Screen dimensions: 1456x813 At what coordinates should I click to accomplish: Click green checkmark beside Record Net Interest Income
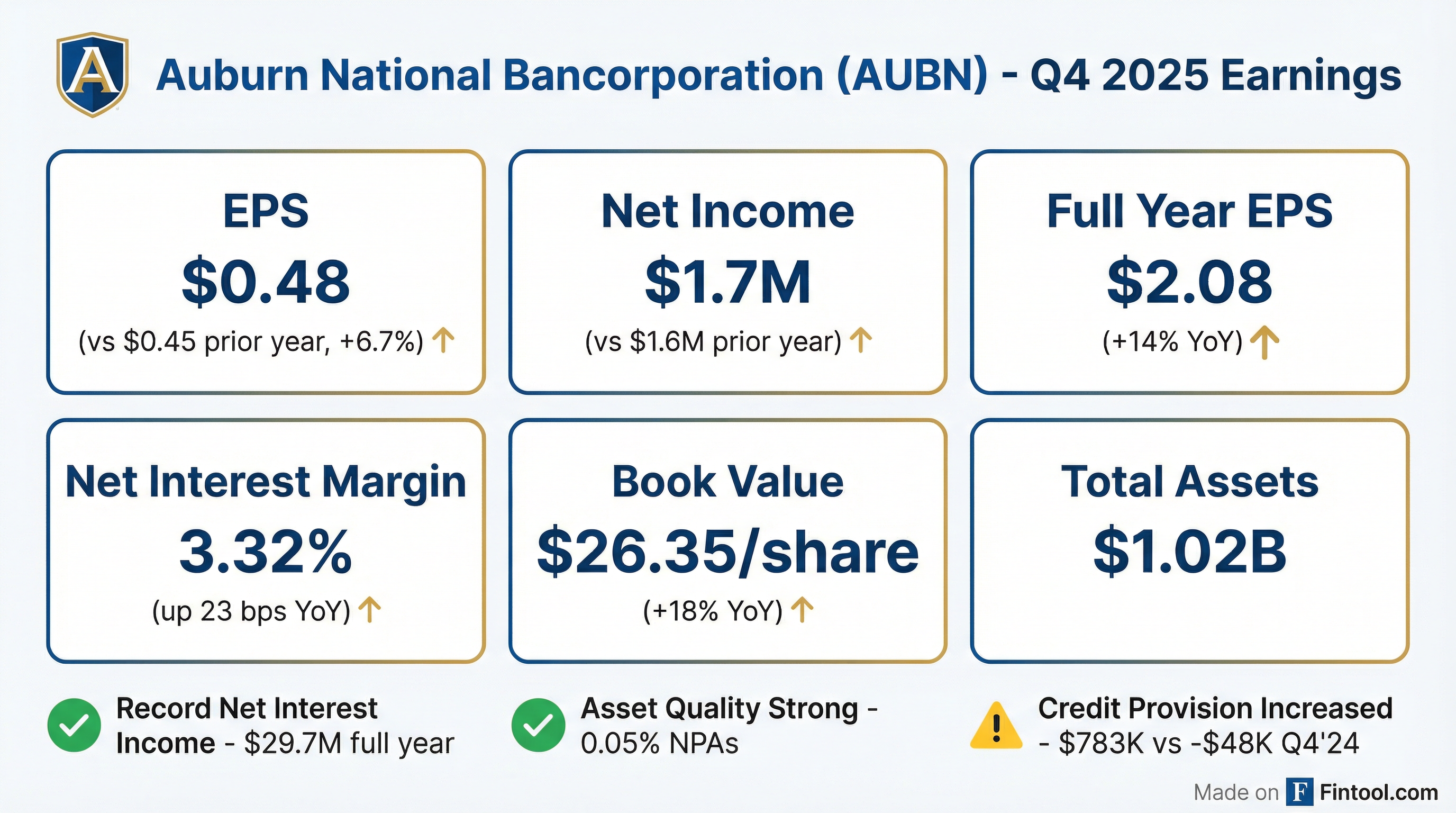click(74, 725)
